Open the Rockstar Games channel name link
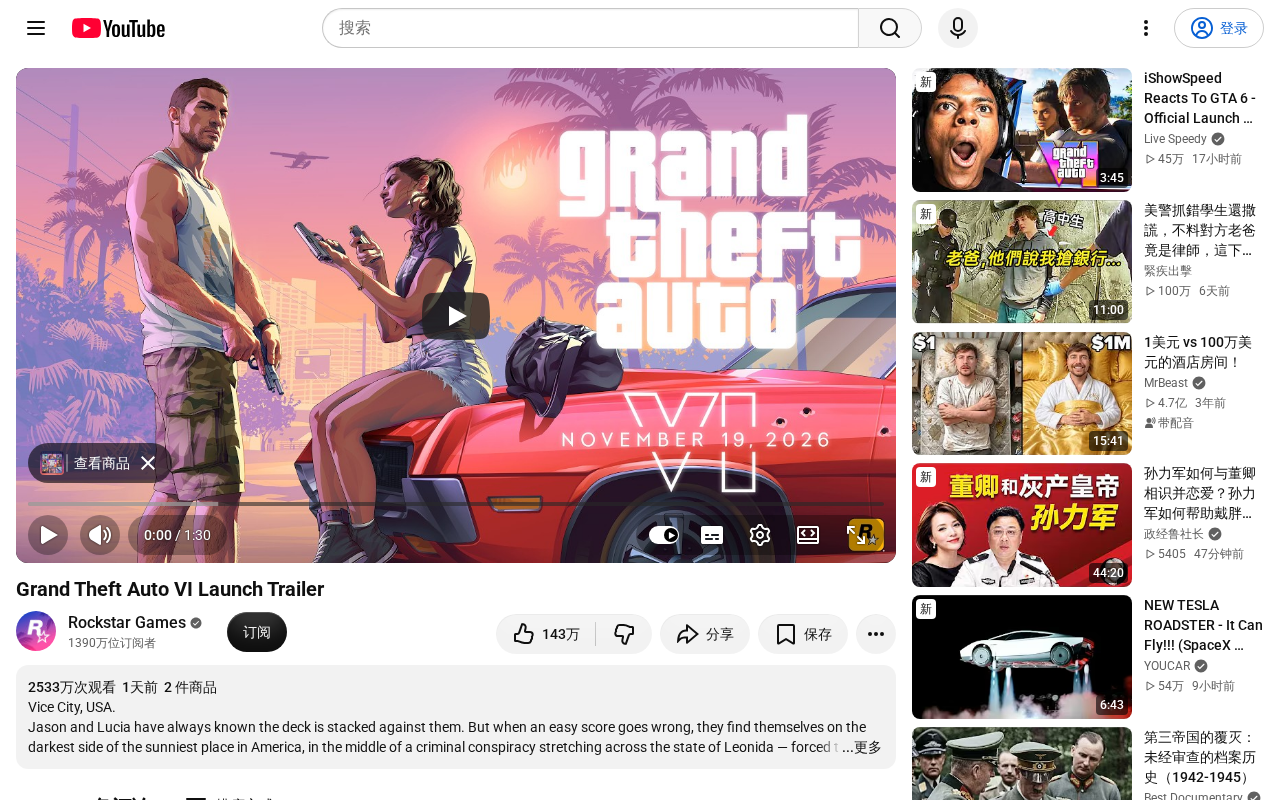The image size is (1280, 800). coord(127,622)
